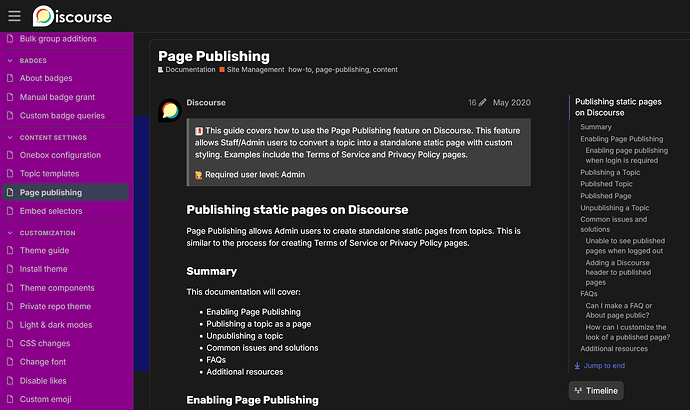
Task: Click the page icon beside Topic templates
Action: pos(10,173)
